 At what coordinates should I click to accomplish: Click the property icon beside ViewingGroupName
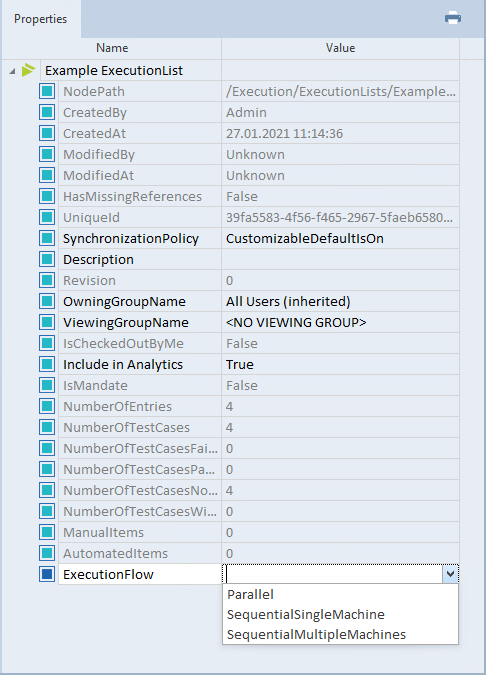click(x=47, y=322)
